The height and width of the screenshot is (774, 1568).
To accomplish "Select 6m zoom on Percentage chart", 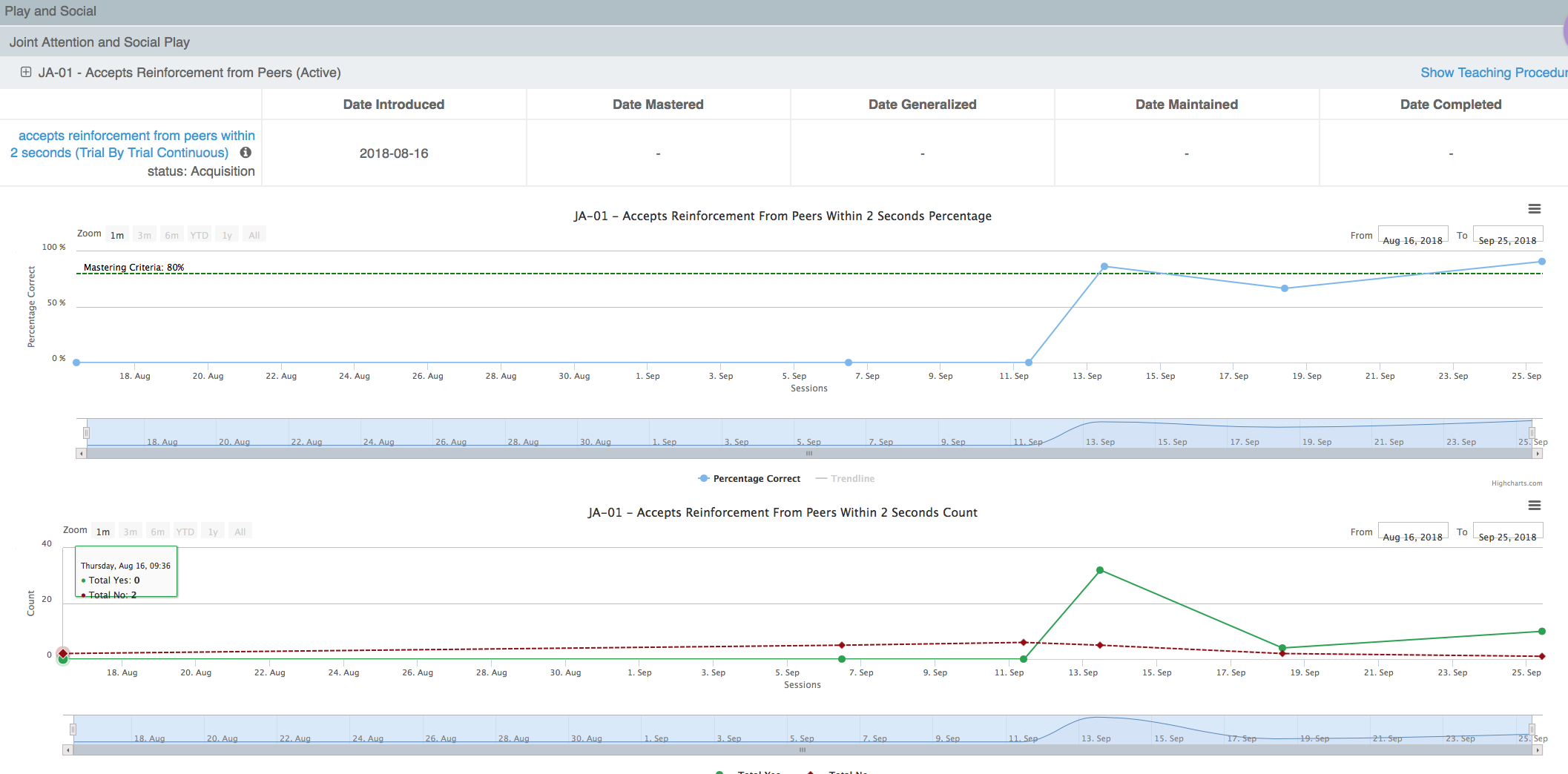I will click(x=172, y=235).
